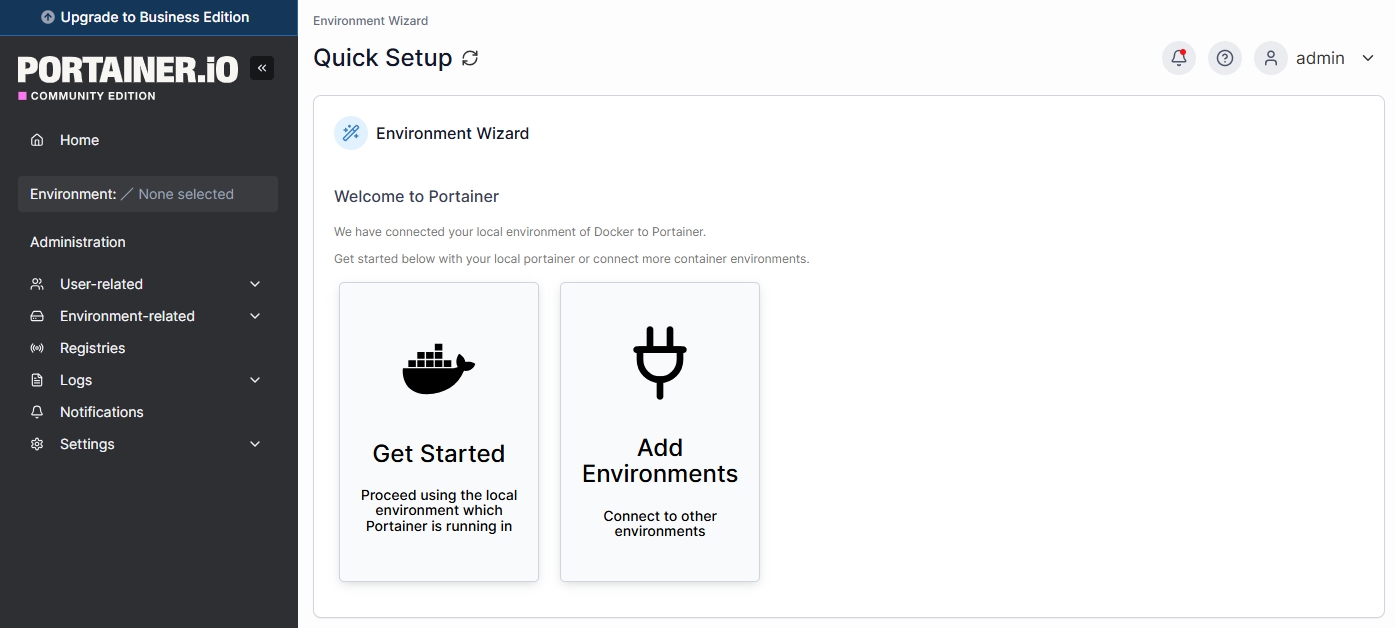Open the help question mark icon
1395x628 pixels.
point(1225,58)
